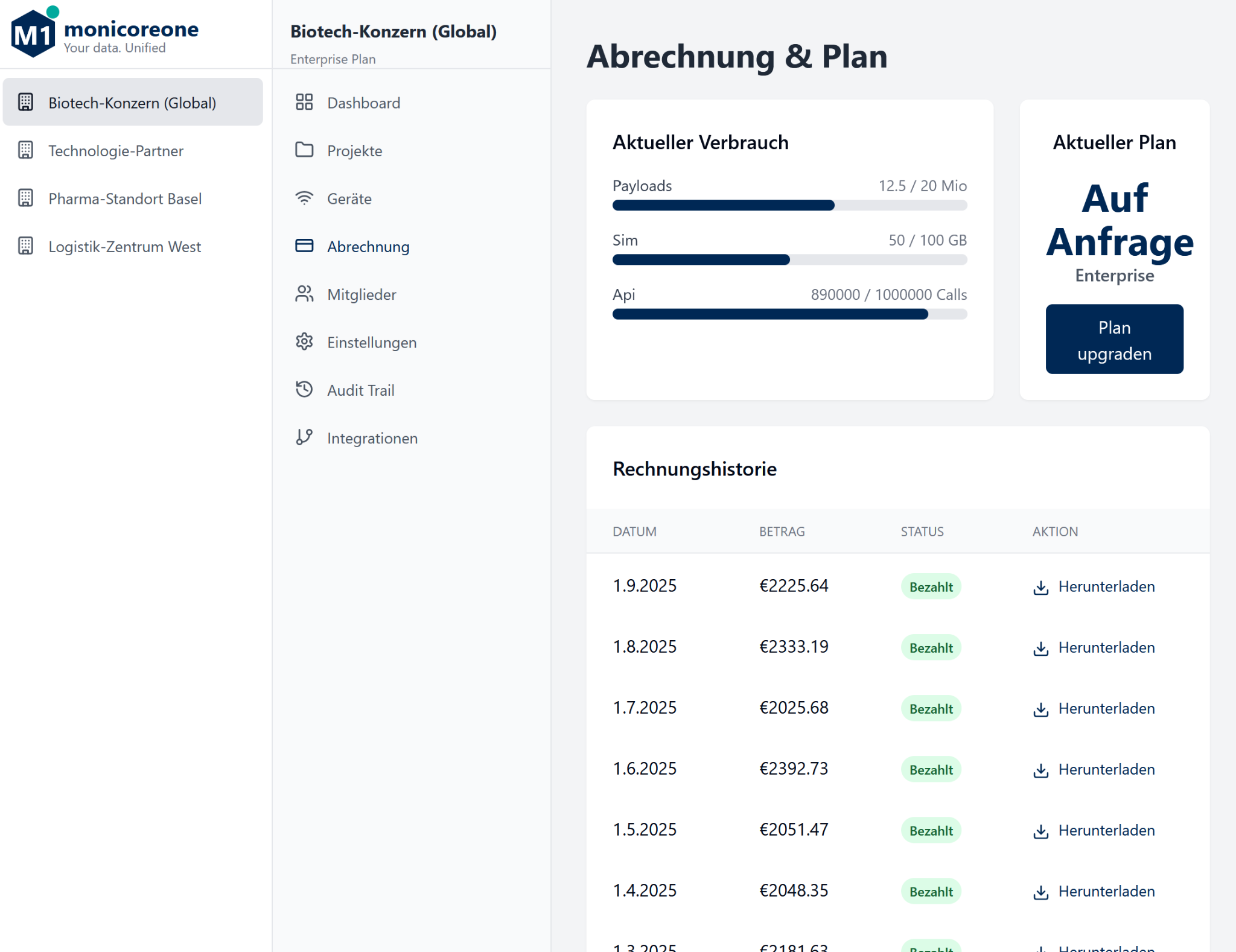1236x952 pixels.
Task: Open the Abrechnung menu item
Action: (x=368, y=246)
